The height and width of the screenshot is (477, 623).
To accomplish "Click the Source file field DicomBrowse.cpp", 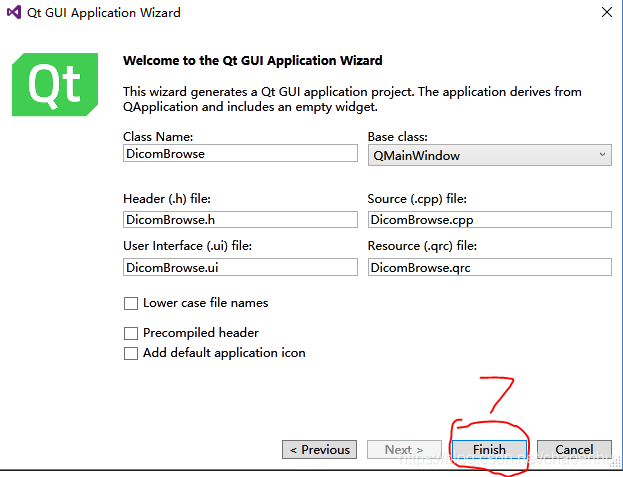I will tap(490, 220).
